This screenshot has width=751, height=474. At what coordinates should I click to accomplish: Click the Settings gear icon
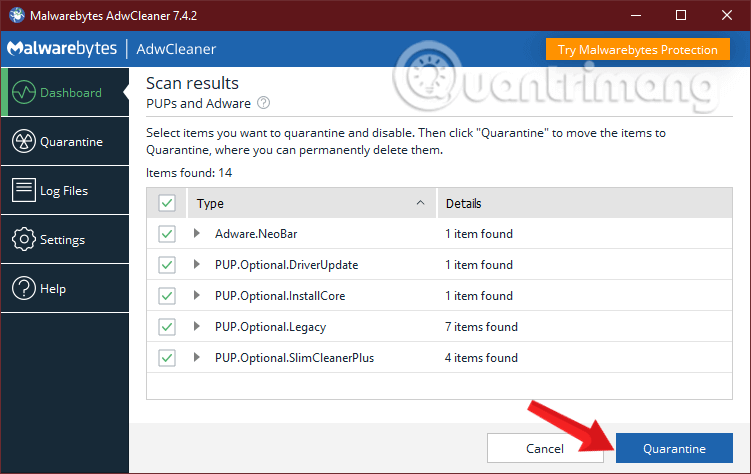click(x=24, y=239)
